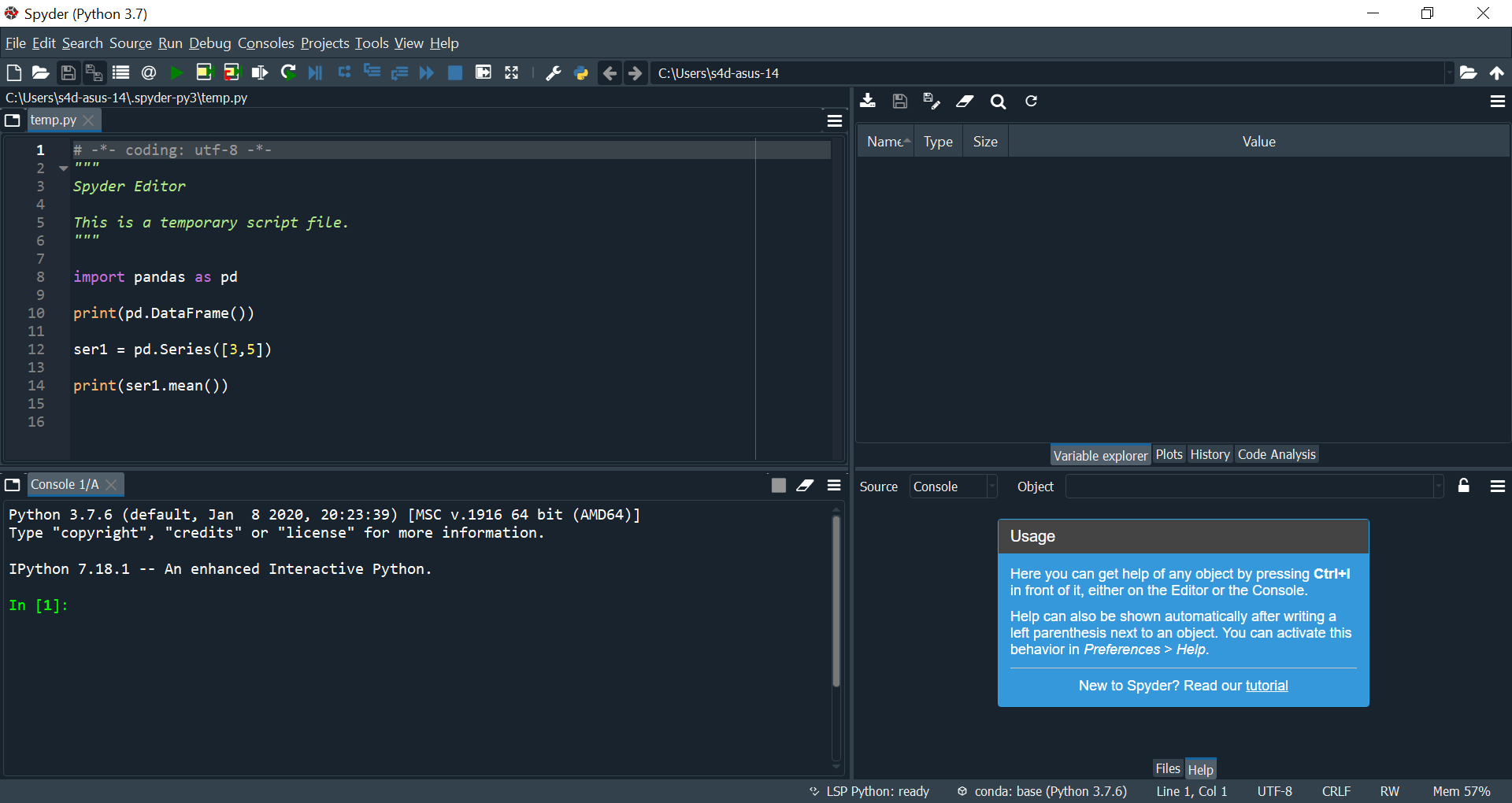Image resolution: width=1512 pixels, height=803 pixels.
Task: Save the current file
Action: [68, 73]
